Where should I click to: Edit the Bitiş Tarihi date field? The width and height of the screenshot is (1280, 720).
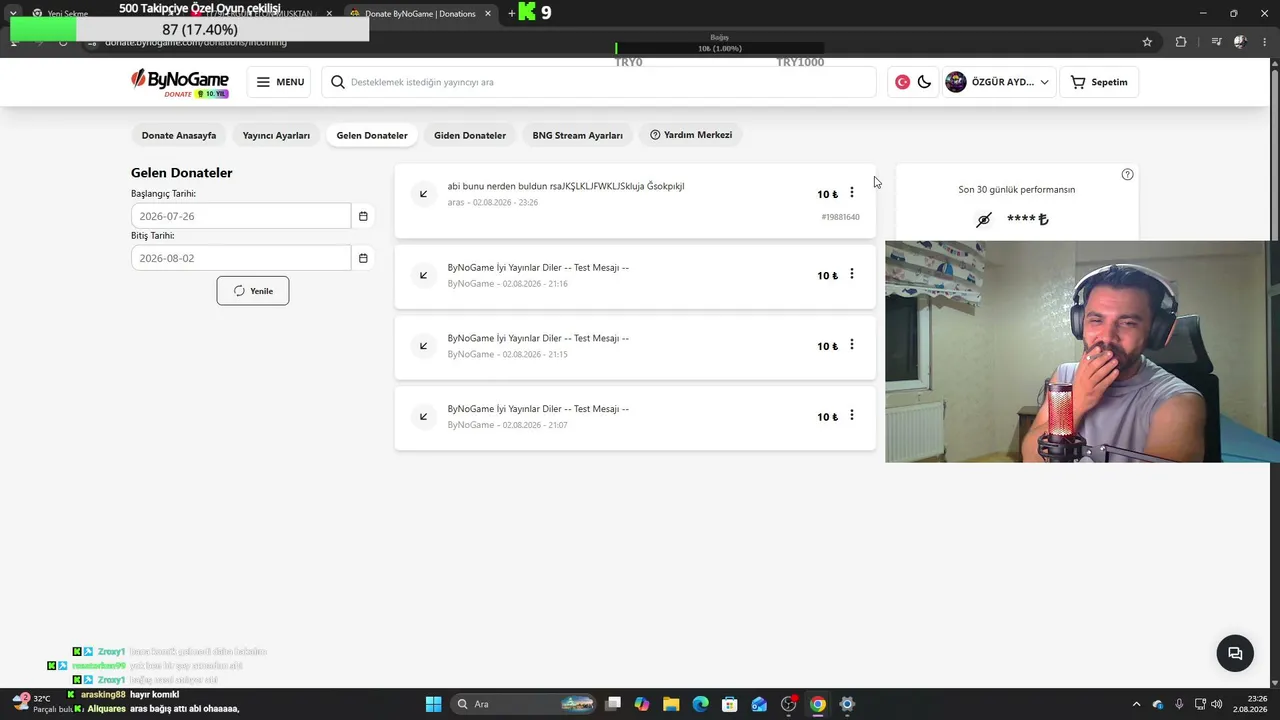click(x=241, y=258)
